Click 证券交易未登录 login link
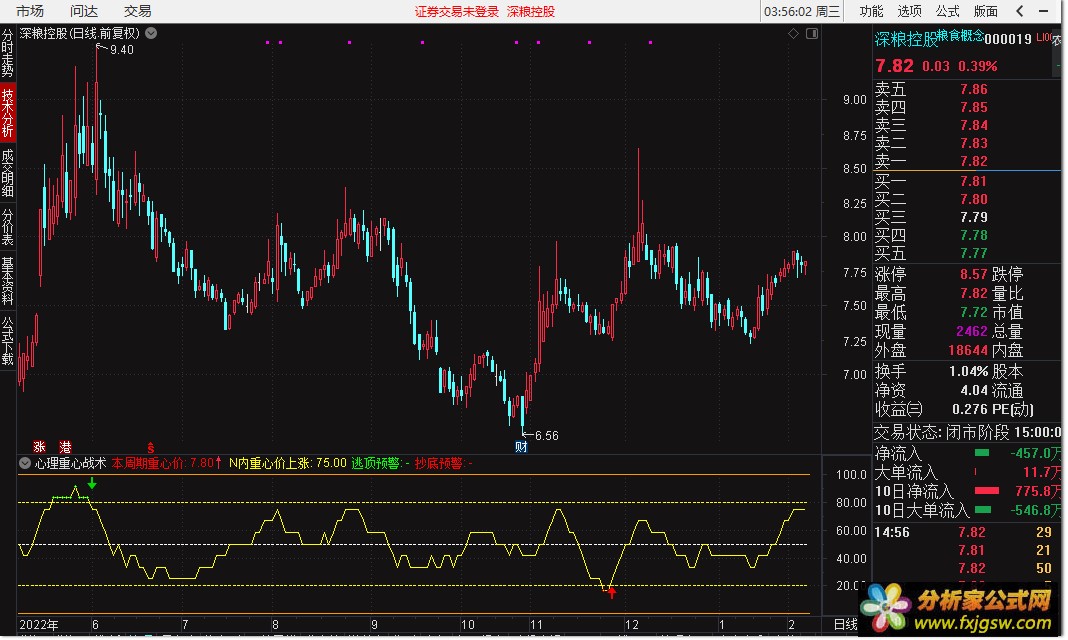Image resolution: width=1068 pixels, height=640 pixels. (457, 12)
